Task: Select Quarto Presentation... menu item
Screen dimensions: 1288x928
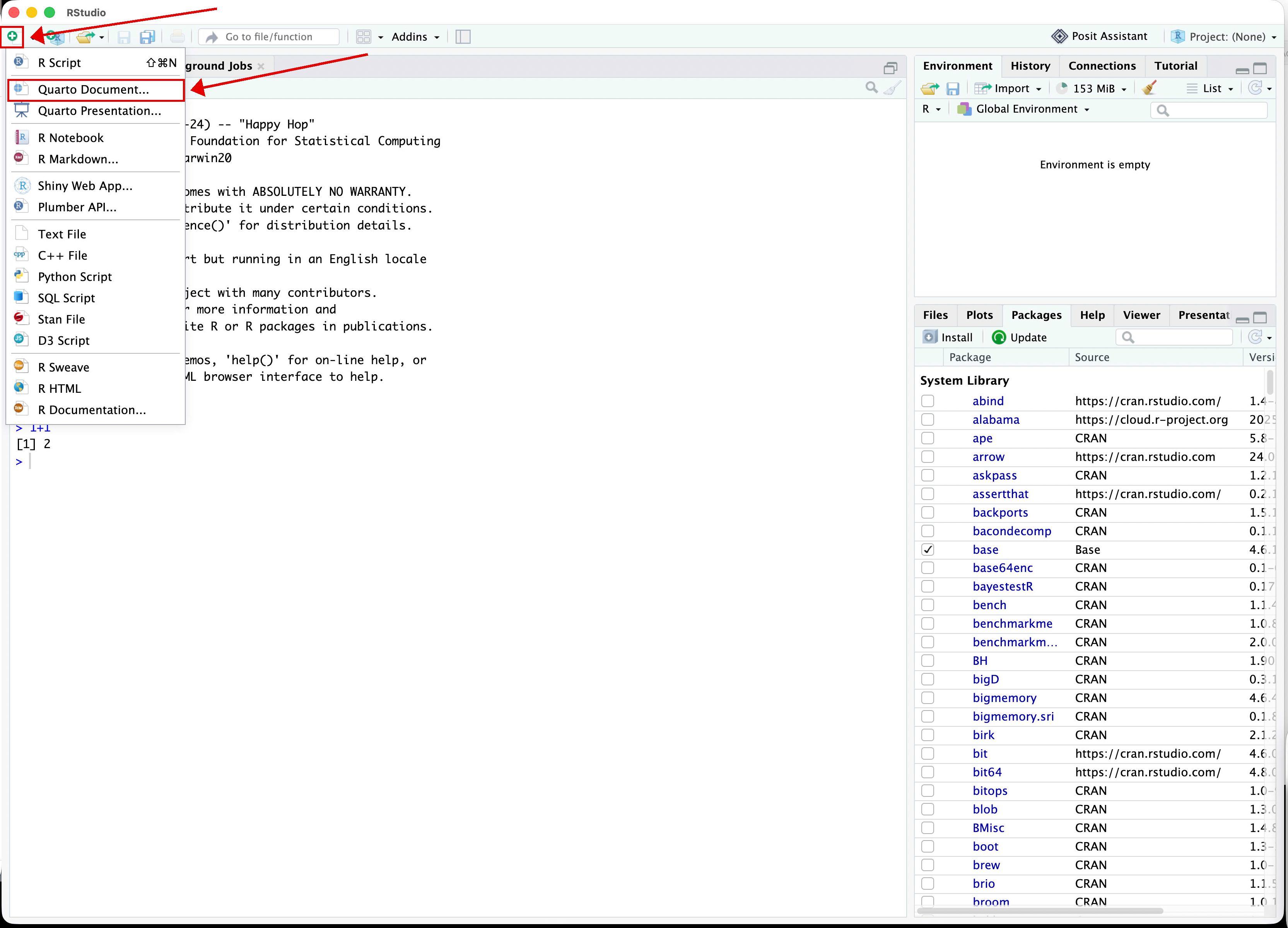Action: point(96,111)
